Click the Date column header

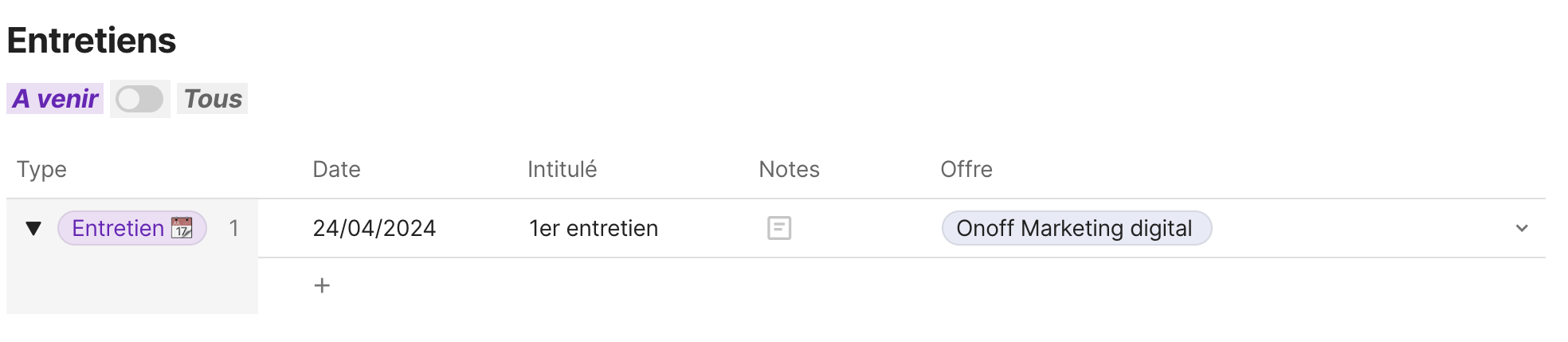tap(336, 169)
